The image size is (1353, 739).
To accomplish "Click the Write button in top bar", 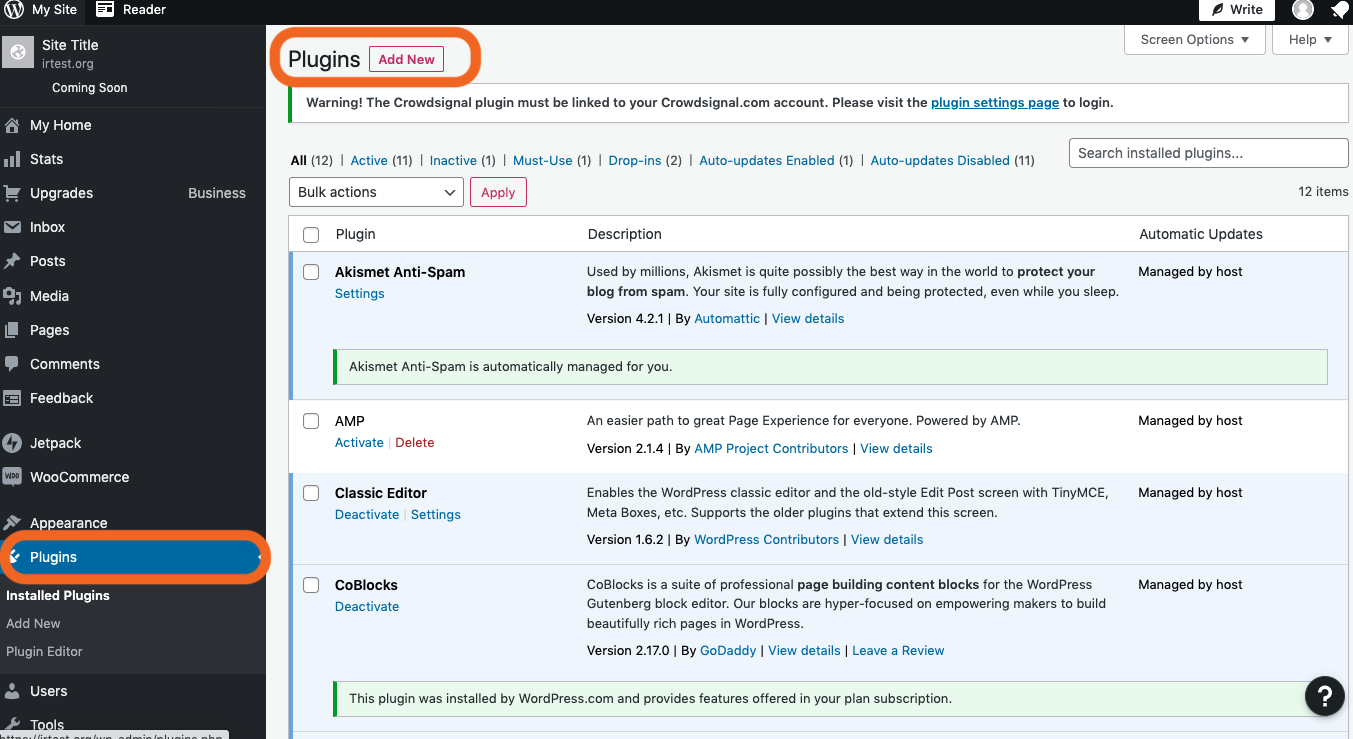I will (x=1237, y=10).
